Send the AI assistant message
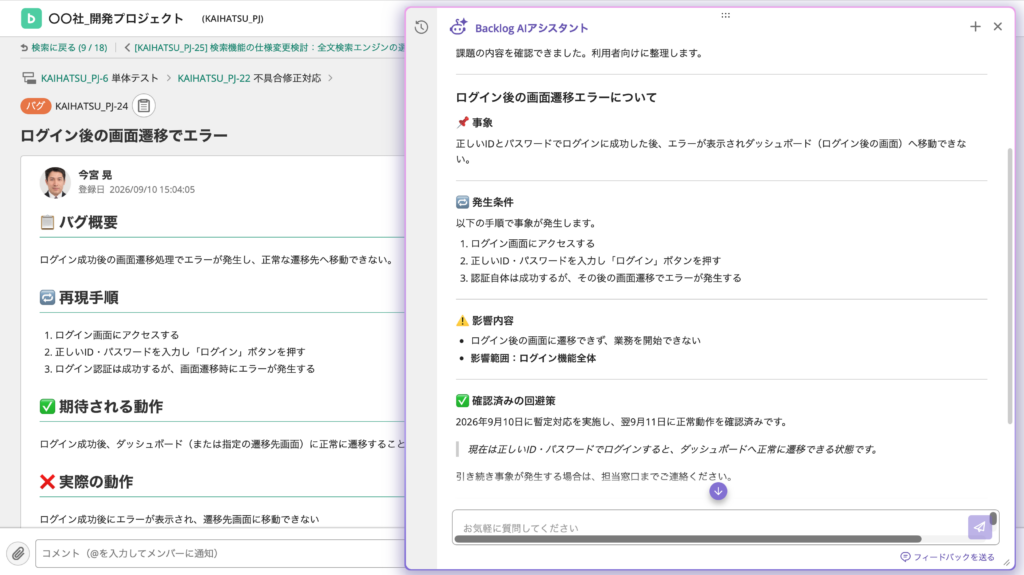Viewport: 1024px width, 575px height. (x=979, y=527)
